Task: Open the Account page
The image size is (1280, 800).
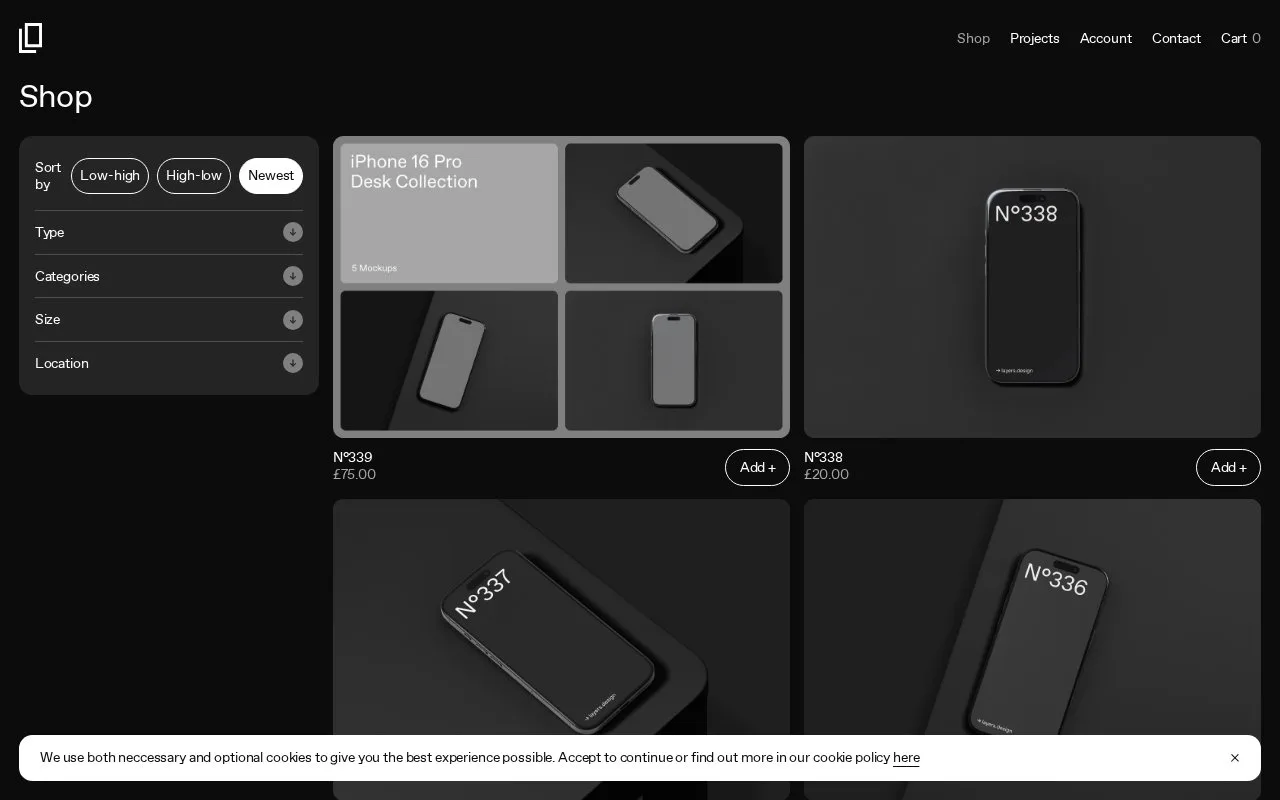Action: (1106, 38)
